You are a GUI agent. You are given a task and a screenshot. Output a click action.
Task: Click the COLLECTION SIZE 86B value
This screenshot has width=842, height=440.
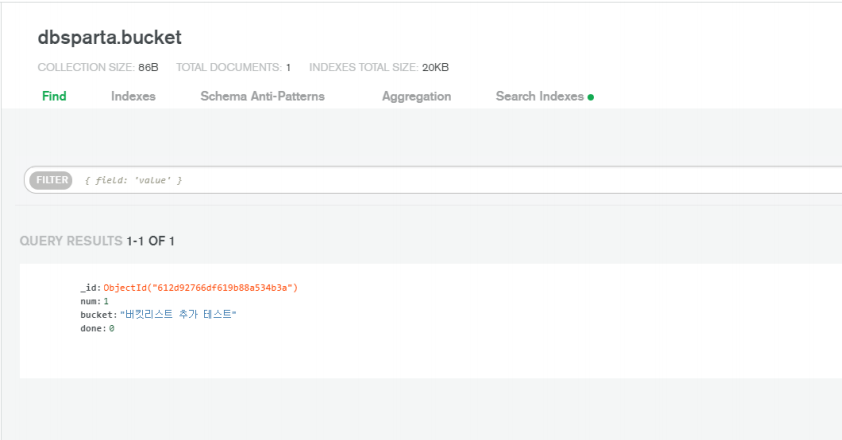pos(148,67)
